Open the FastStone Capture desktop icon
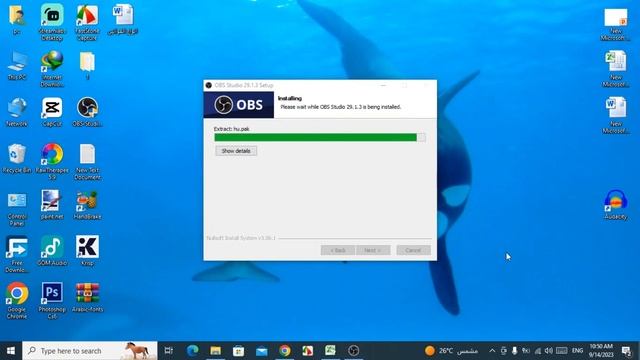 87,22
